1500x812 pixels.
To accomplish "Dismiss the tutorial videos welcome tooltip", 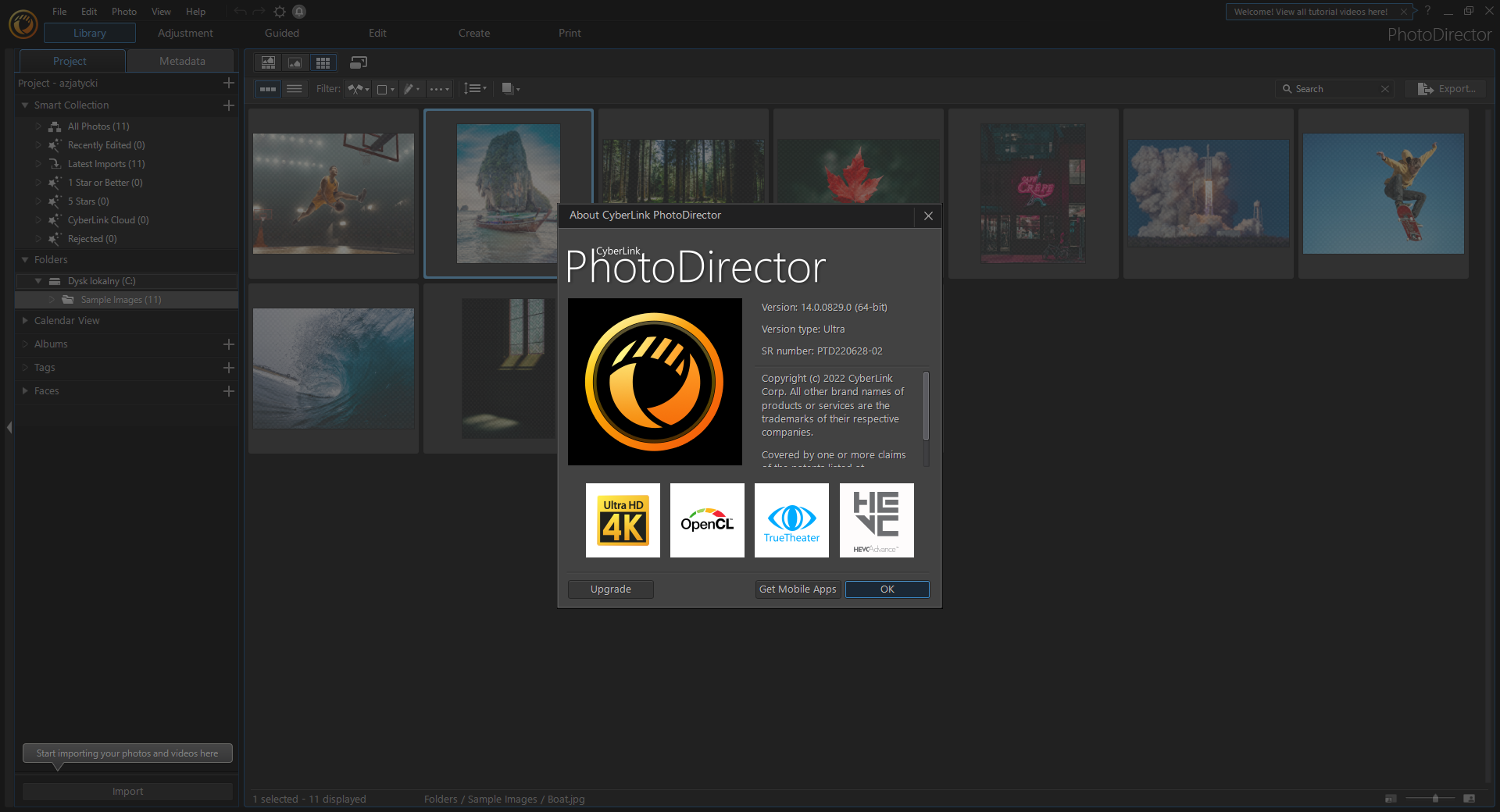I will pyautogui.click(x=1404, y=12).
